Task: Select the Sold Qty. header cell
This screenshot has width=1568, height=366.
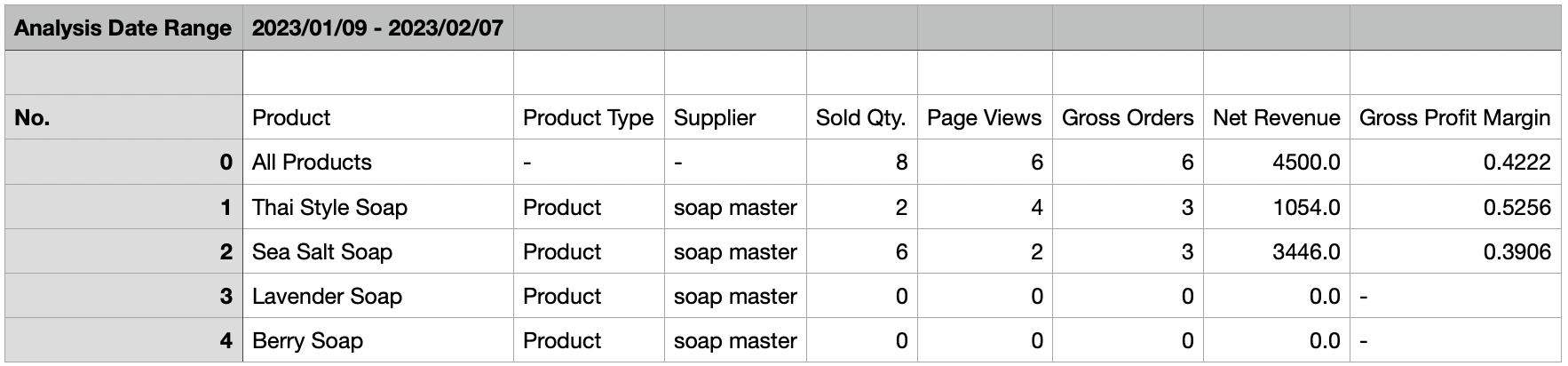Action: pos(862,117)
